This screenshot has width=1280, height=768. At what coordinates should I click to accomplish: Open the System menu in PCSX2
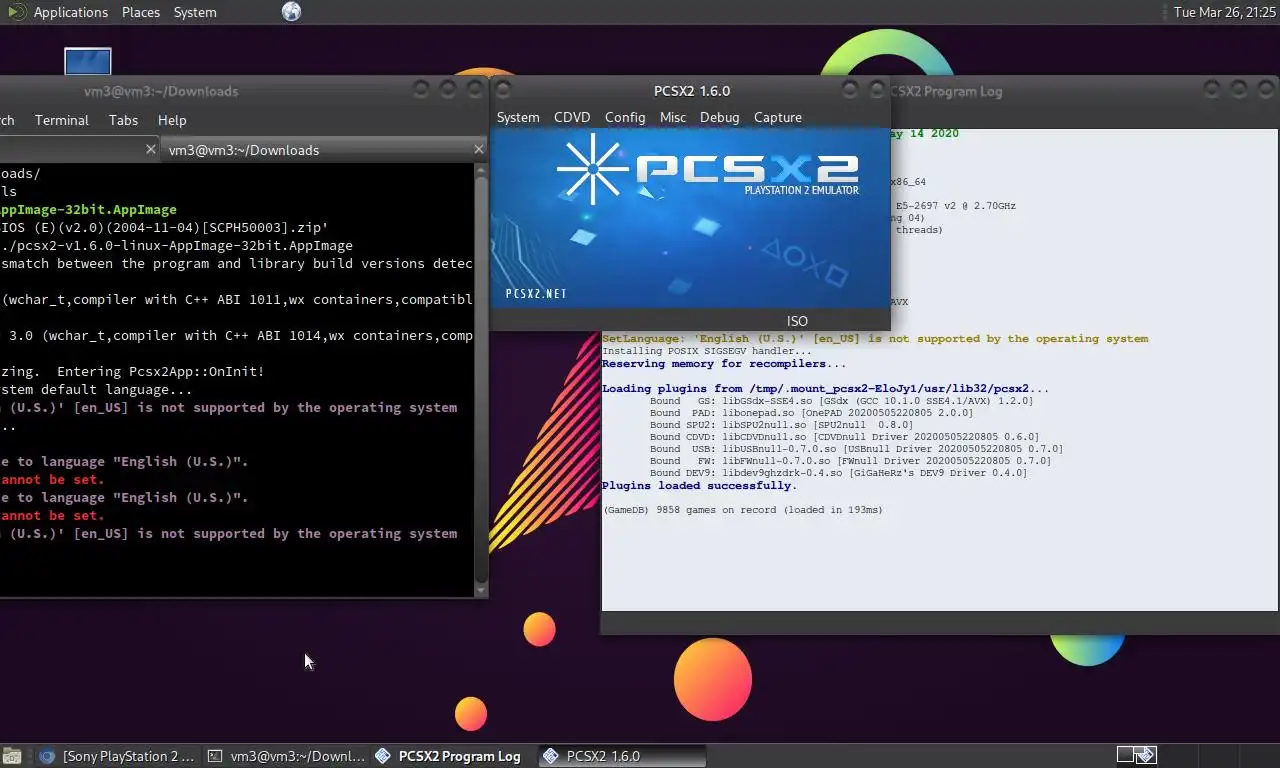(x=518, y=117)
